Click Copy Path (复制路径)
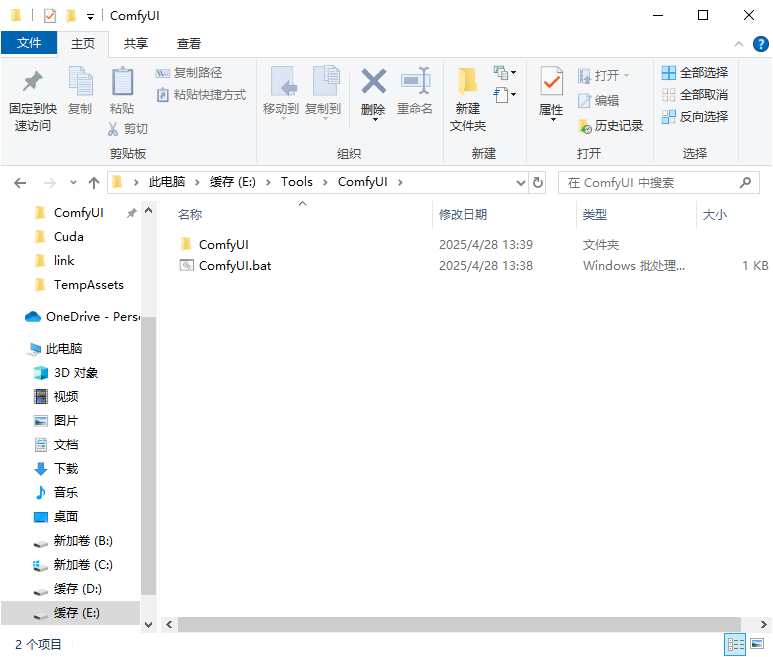This screenshot has height=657, width=773. (189, 73)
